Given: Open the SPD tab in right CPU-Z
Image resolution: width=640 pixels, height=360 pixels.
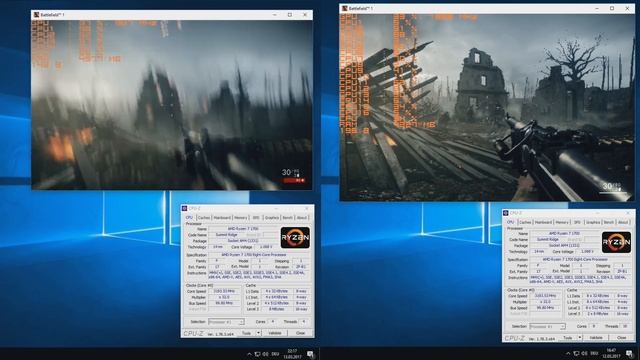Looking at the screenshot, I should click(x=577, y=222).
